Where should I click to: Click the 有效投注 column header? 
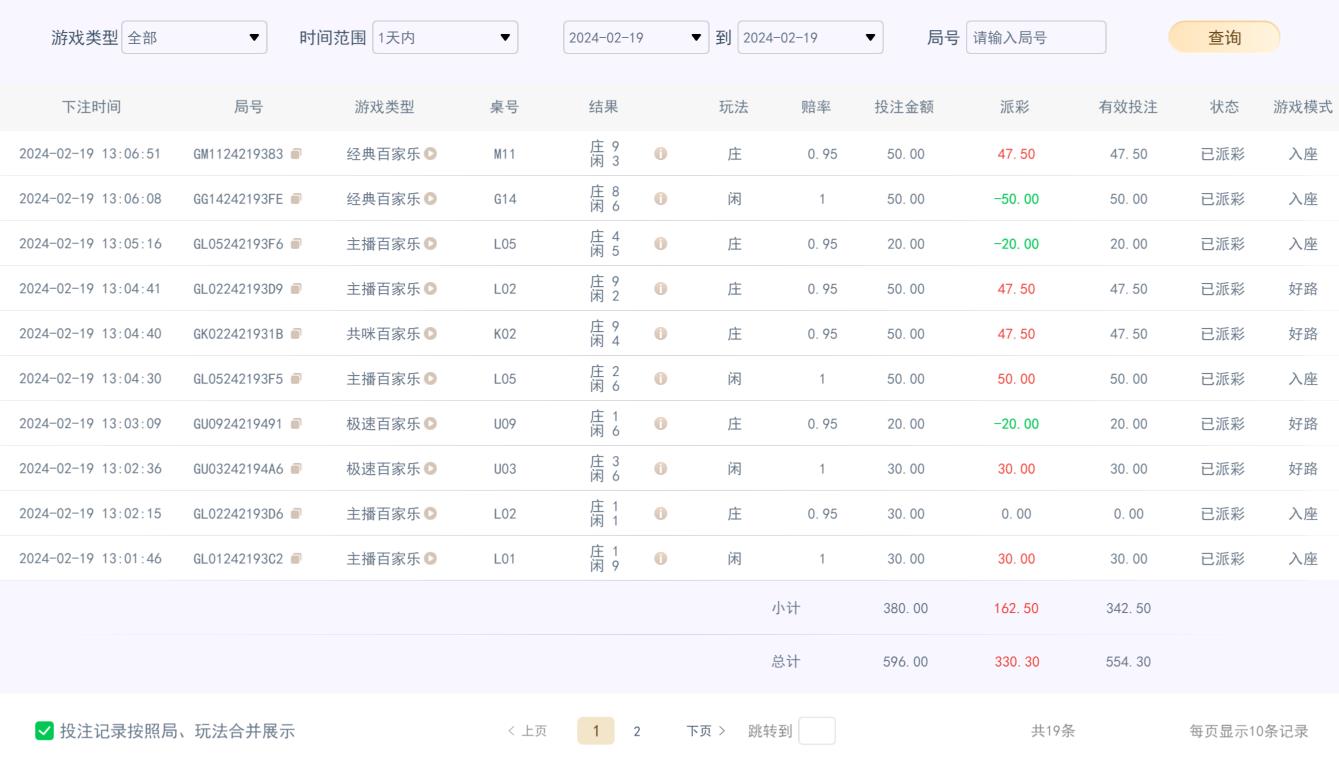click(1128, 107)
